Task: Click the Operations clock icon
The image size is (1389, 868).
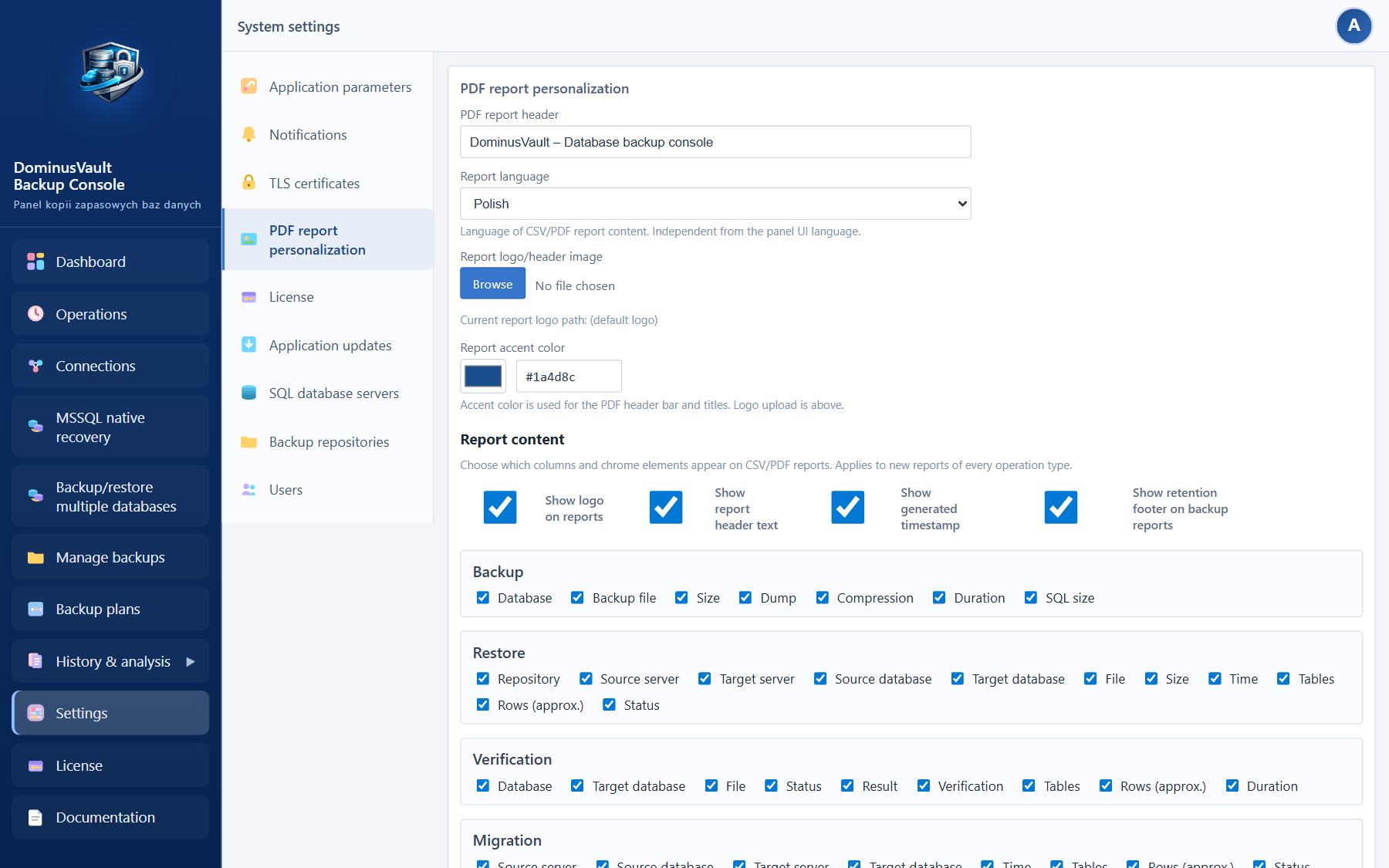Action: coord(35,313)
